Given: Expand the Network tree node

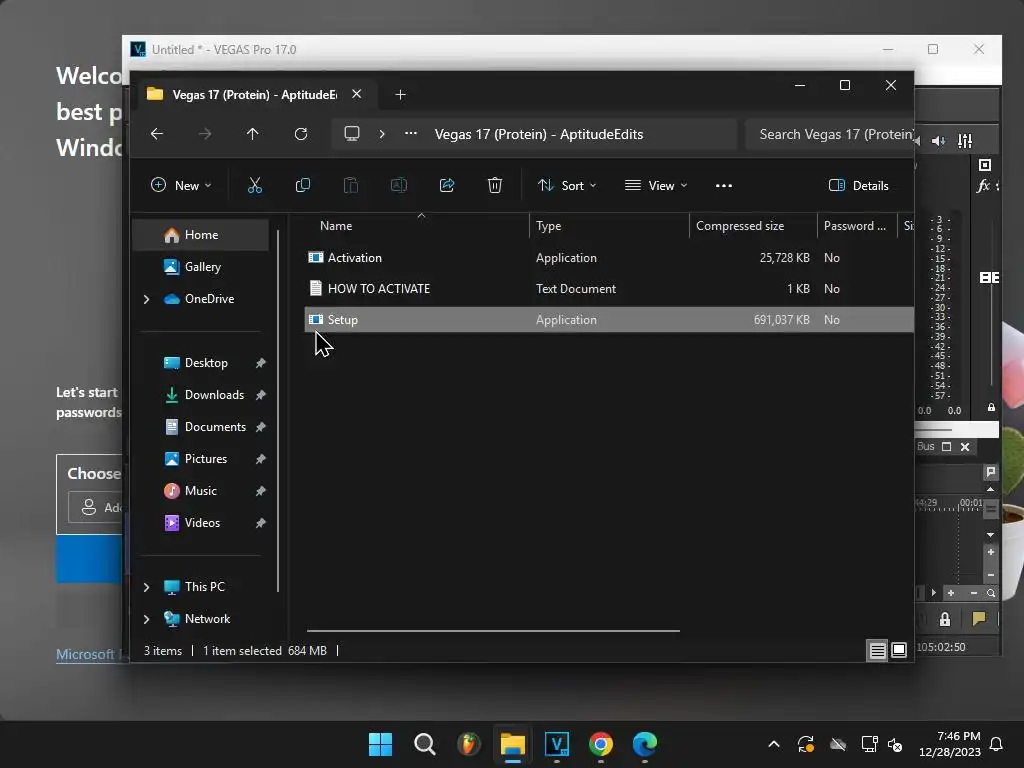Looking at the screenshot, I should pos(146,619).
